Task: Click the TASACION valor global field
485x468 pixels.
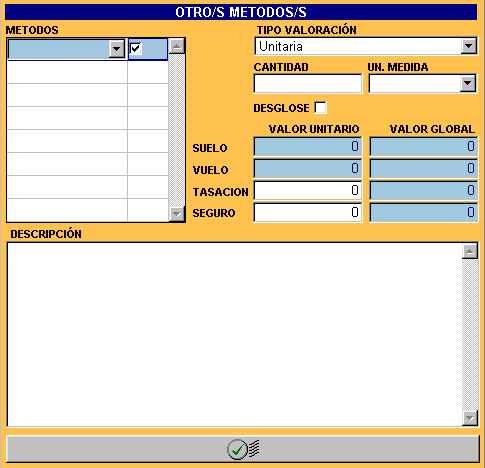Action: 423,191
